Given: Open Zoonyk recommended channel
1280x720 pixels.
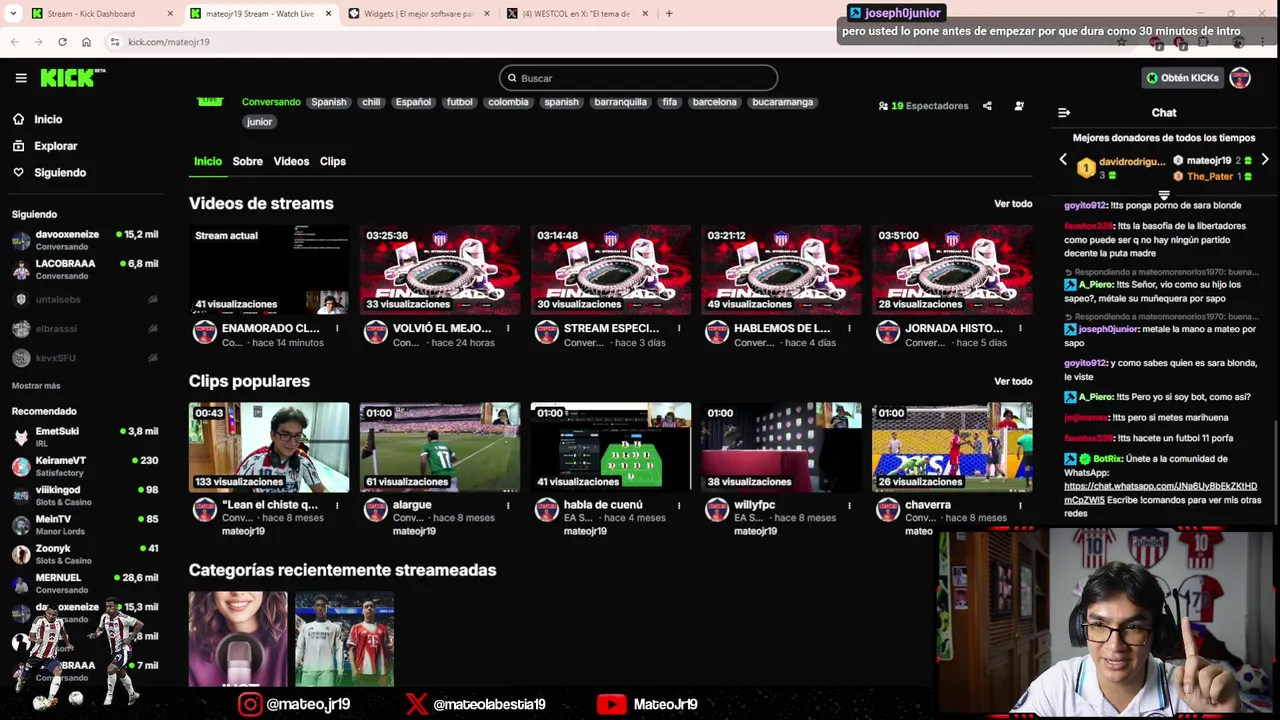Looking at the screenshot, I should pos(85,553).
